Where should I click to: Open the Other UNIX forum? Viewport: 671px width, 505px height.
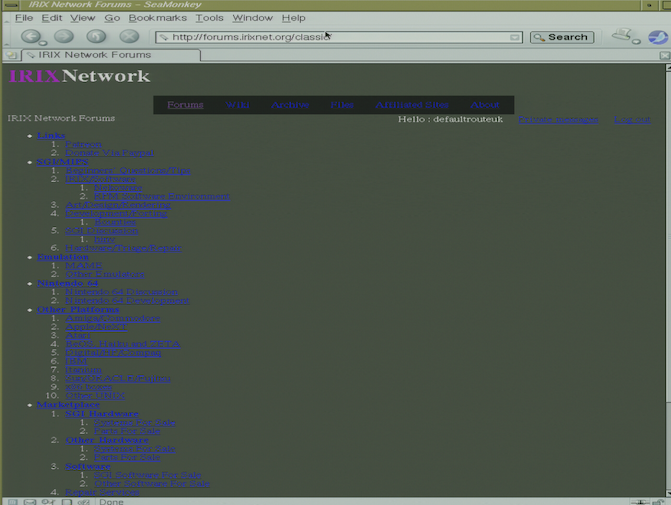[95, 395]
